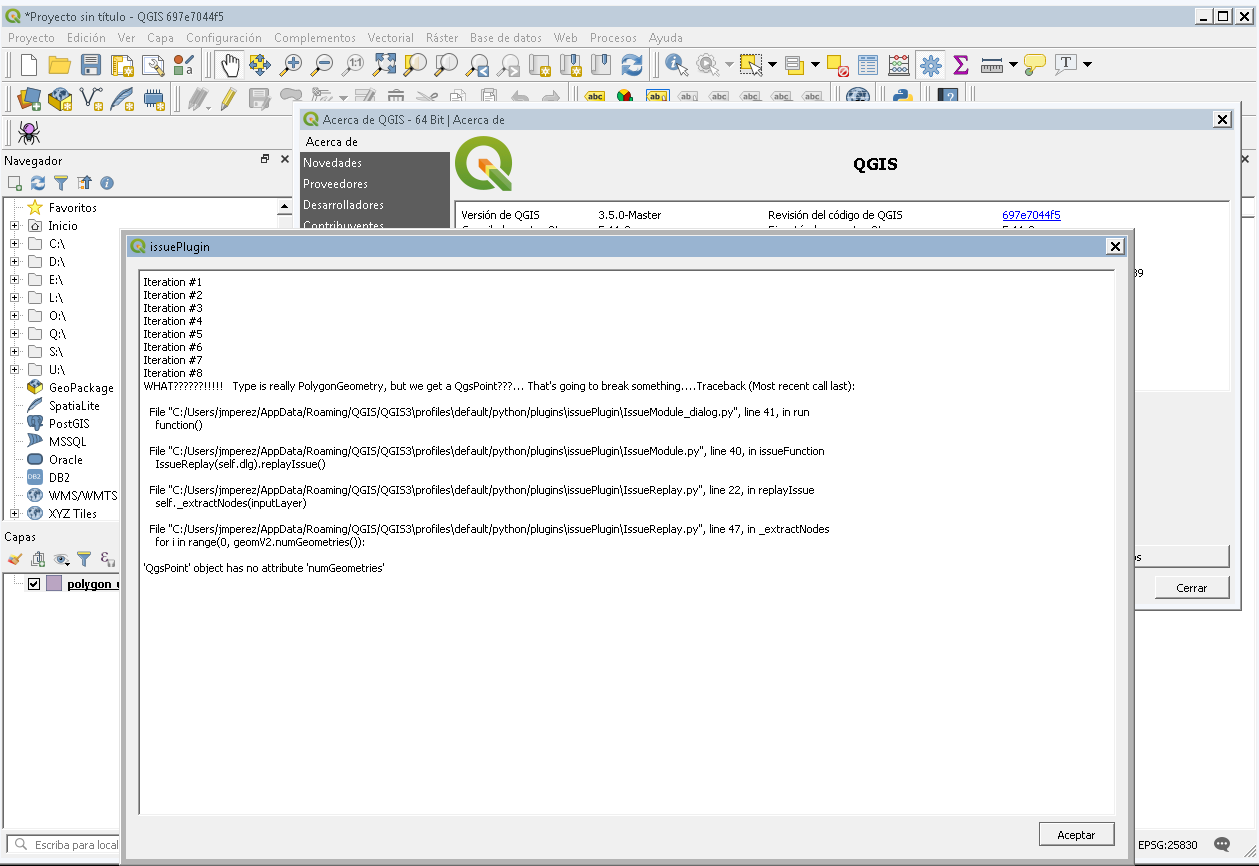Click the New GeoPackage Layer icon
The image size is (1259, 866).
click(60, 98)
